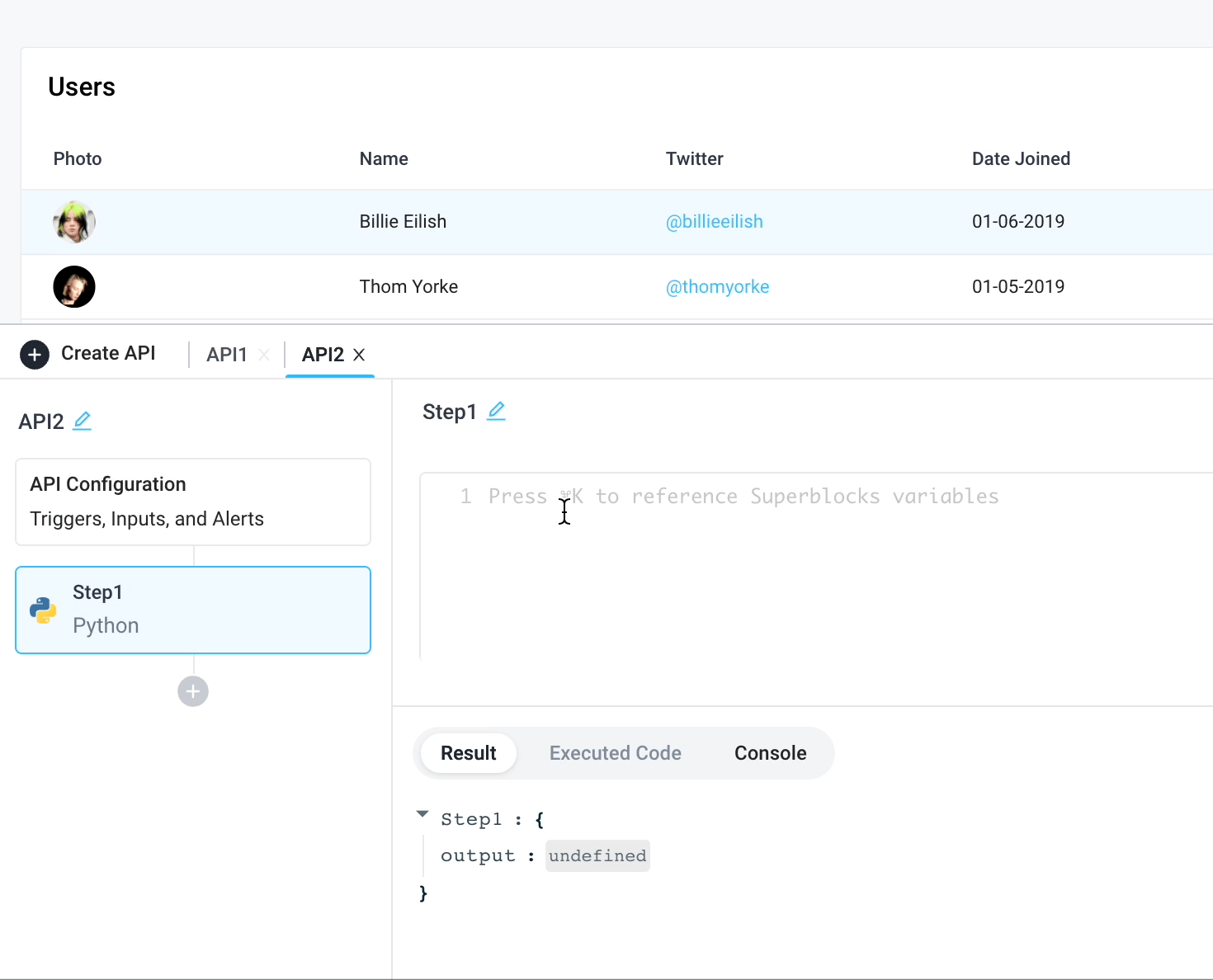Screen dimensions: 1213x980
Task: Close the API2 tab
Action: click(359, 355)
